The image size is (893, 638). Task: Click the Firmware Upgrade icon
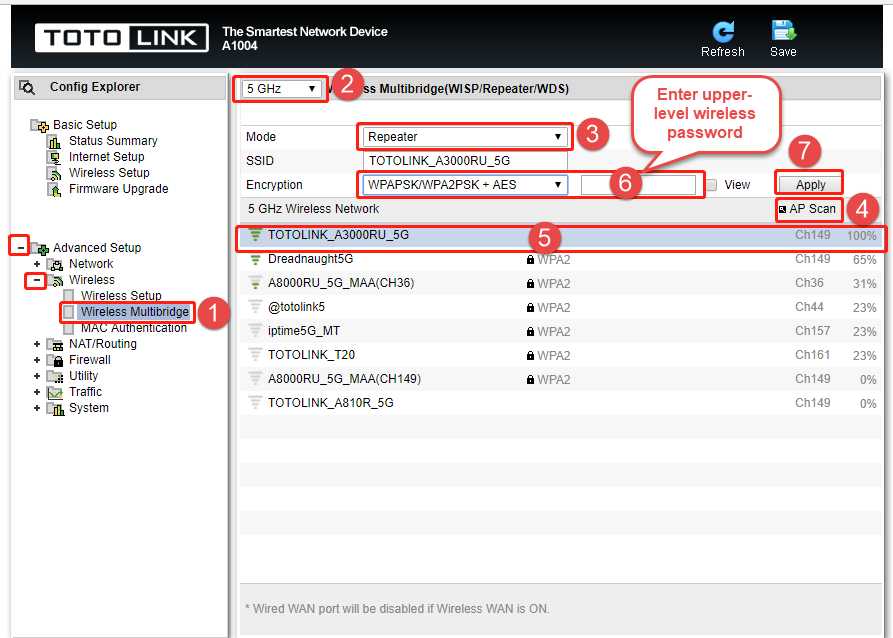click(55, 189)
